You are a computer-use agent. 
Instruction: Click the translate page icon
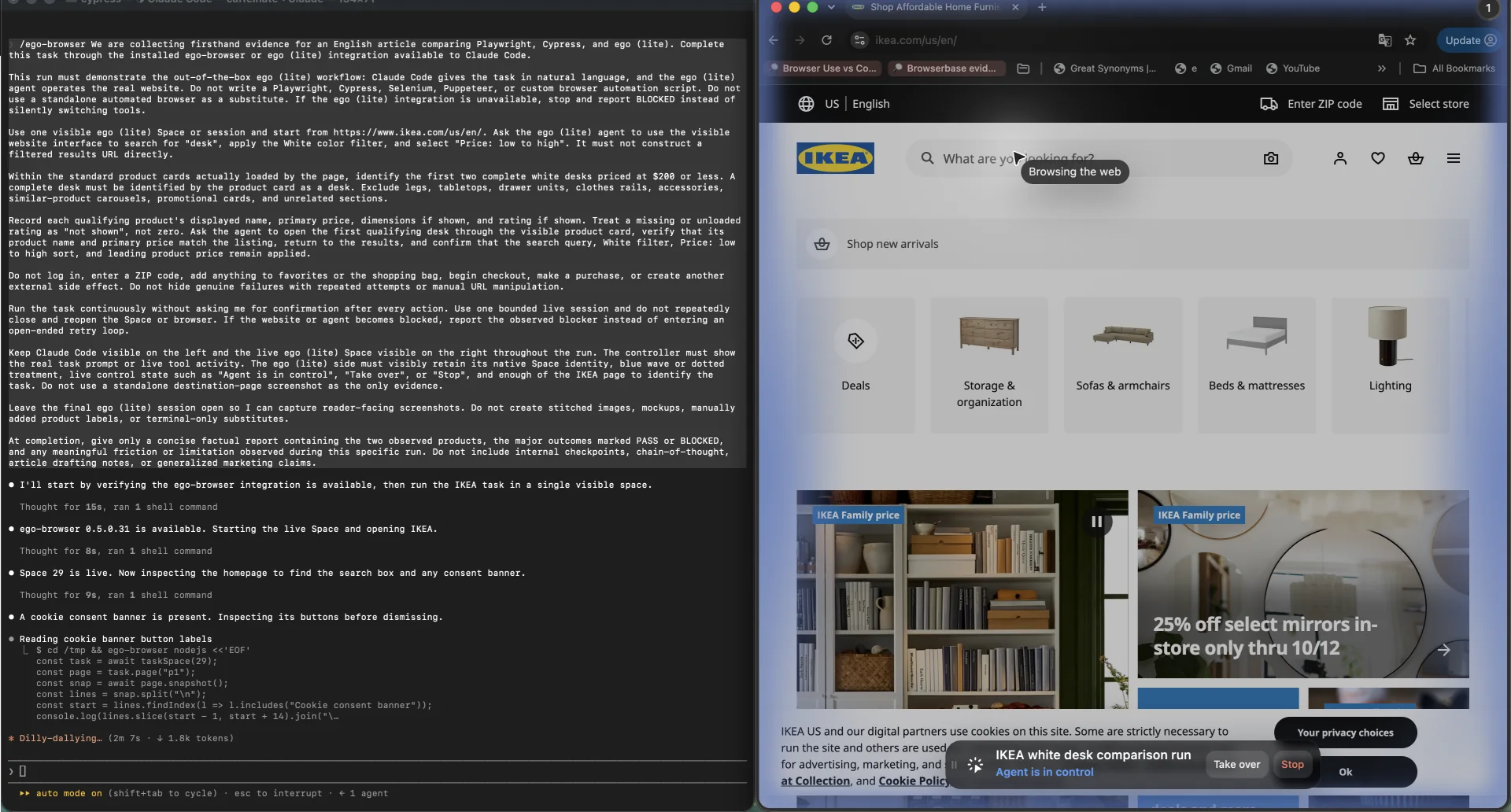coord(1385,40)
